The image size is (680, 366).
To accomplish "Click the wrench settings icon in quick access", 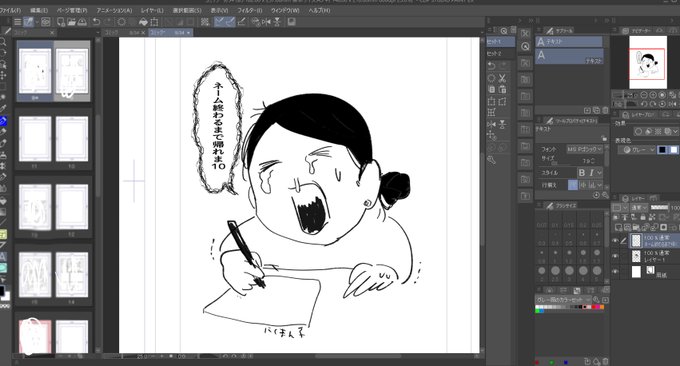I will (x=491, y=160).
